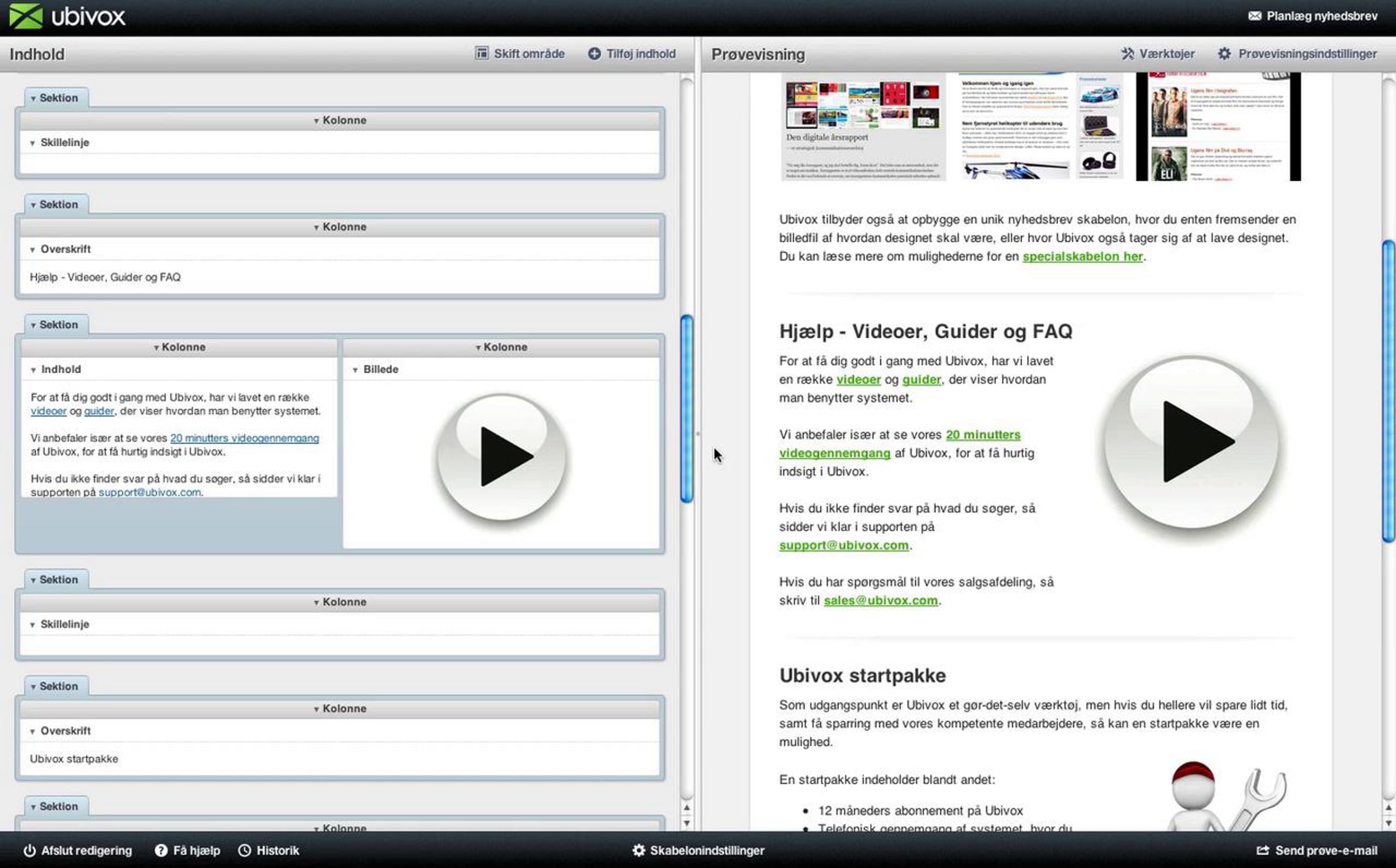The width and height of the screenshot is (1396, 868).
Task: Click the dark movie newsletter thumbnail
Action: (1218, 127)
